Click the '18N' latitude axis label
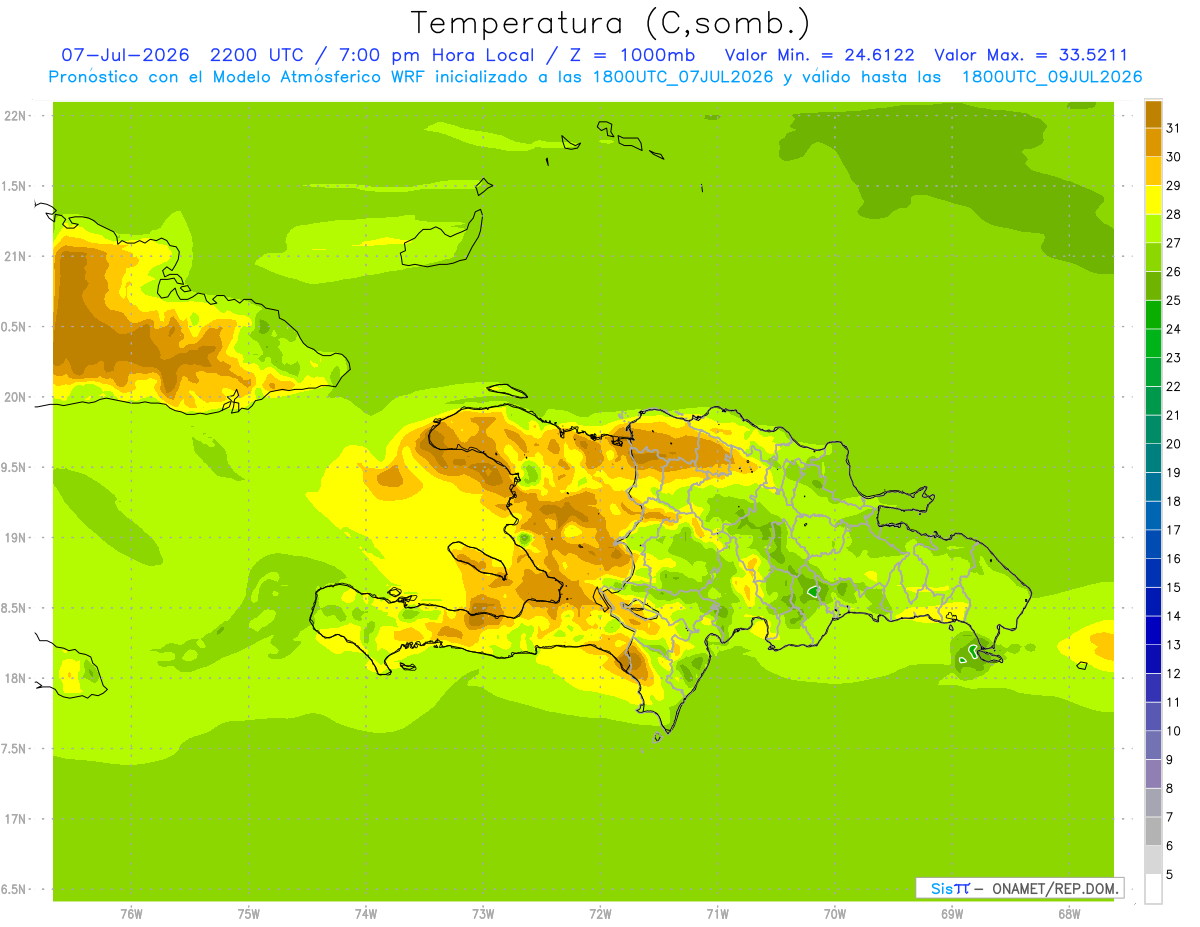The width and height of the screenshot is (1200, 927). (15, 679)
